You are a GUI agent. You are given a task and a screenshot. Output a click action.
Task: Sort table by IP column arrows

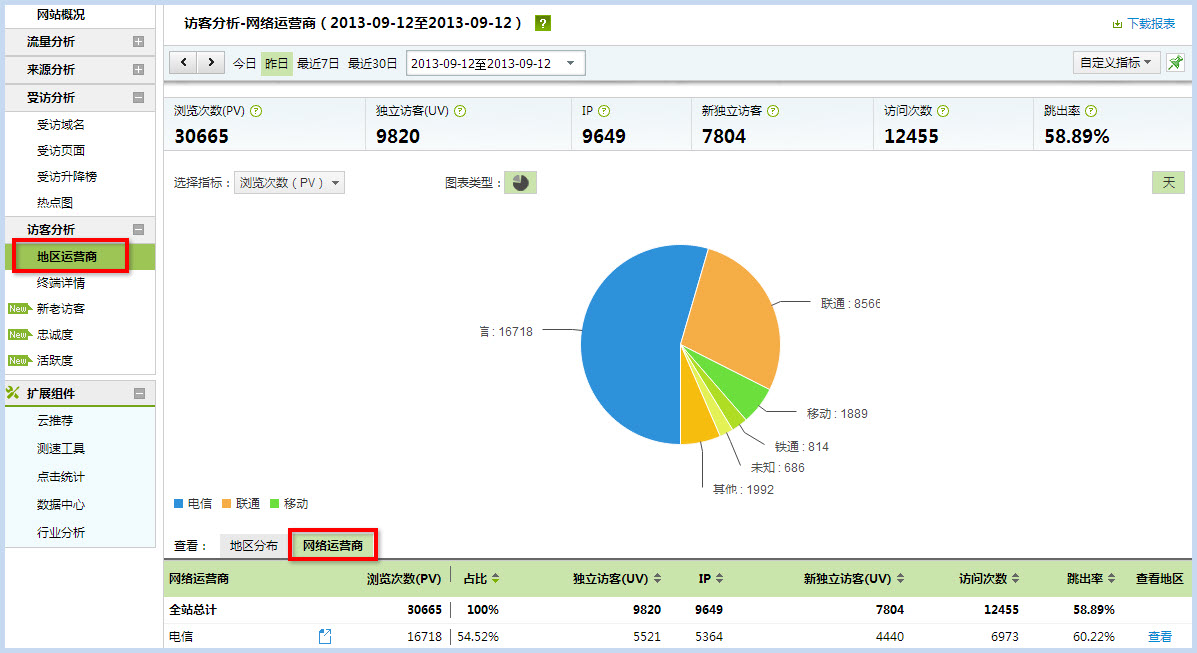coord(719,579)
